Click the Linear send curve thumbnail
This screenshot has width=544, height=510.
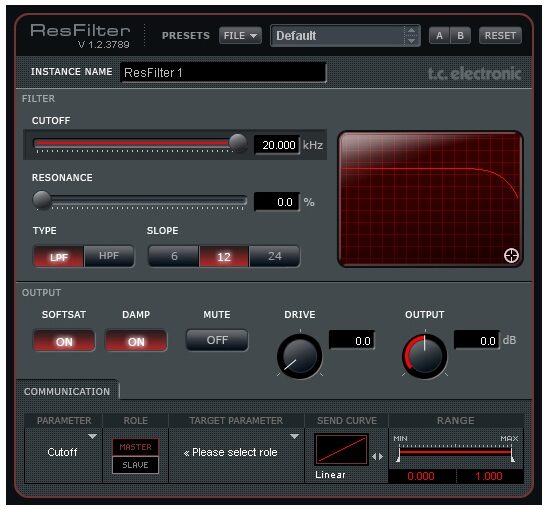341,449
